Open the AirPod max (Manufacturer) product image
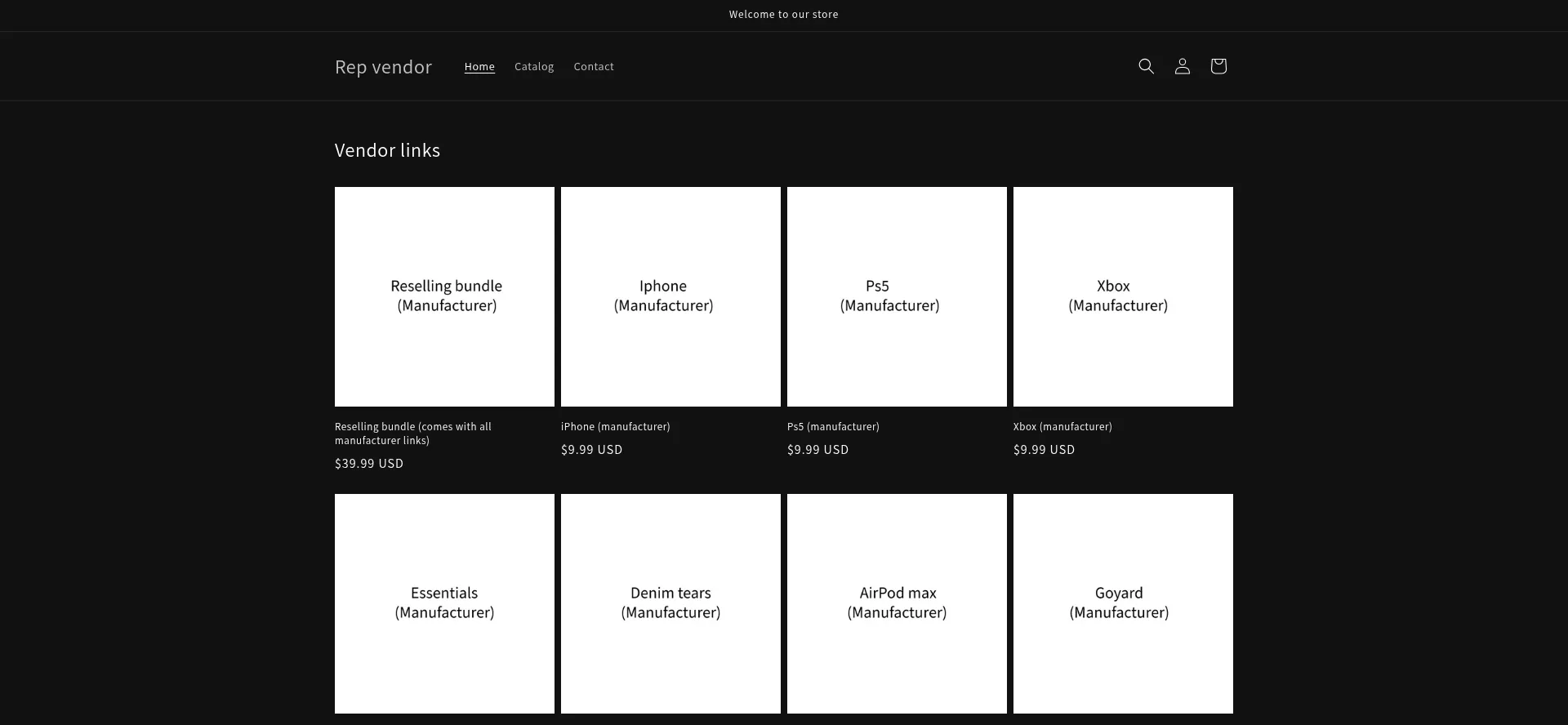Viewport: 1568px width, 725px height. click(897, 603)
